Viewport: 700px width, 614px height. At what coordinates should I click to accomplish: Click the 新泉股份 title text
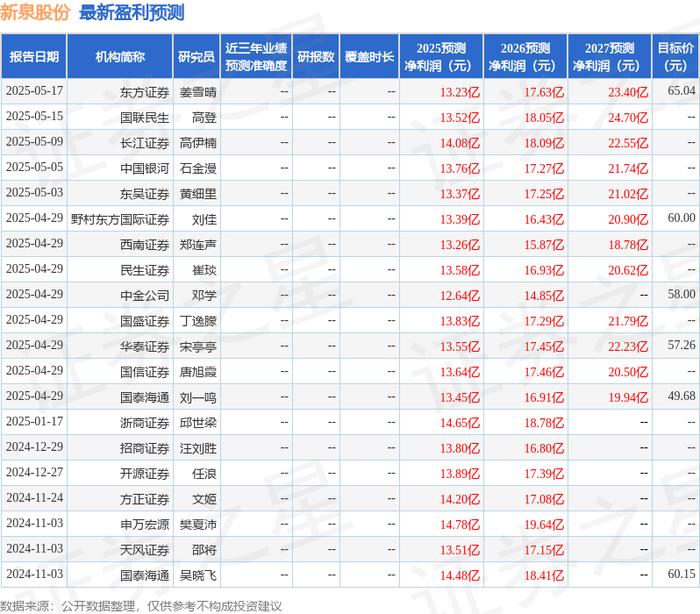point(35,13)
